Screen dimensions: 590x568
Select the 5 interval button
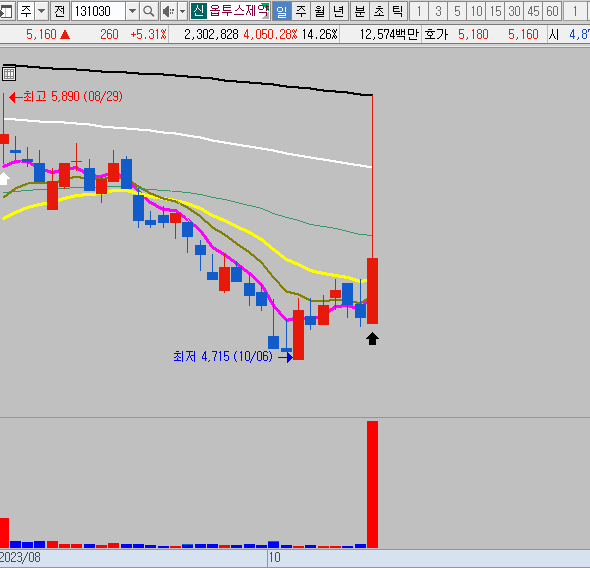[x=457, y=11]
